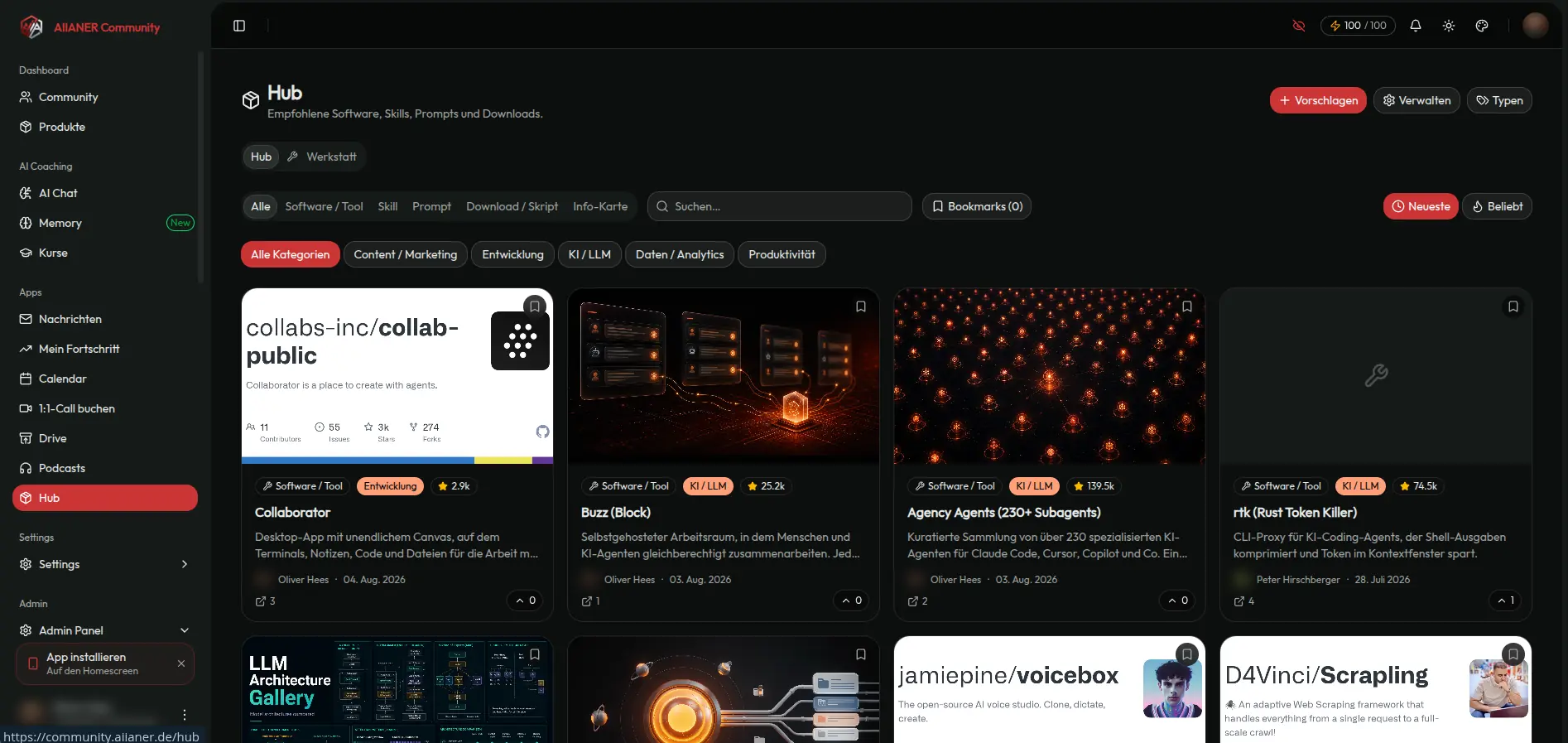
Task: Open AI Chat in sidebar
Action: [x=105, y=193]
